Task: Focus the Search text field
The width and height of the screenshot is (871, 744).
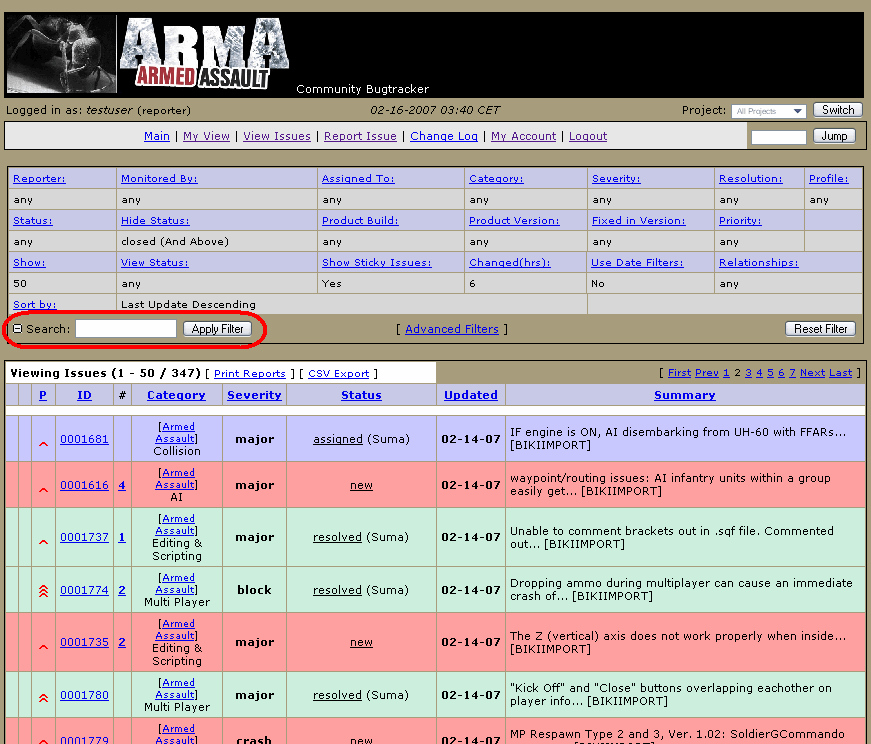Action: tap(126, 329)
